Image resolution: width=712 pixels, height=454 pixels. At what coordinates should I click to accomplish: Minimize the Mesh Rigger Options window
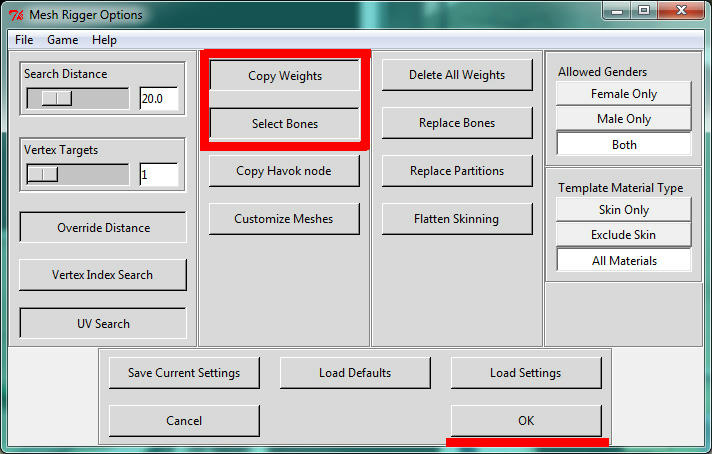click(x=617, y=10)
